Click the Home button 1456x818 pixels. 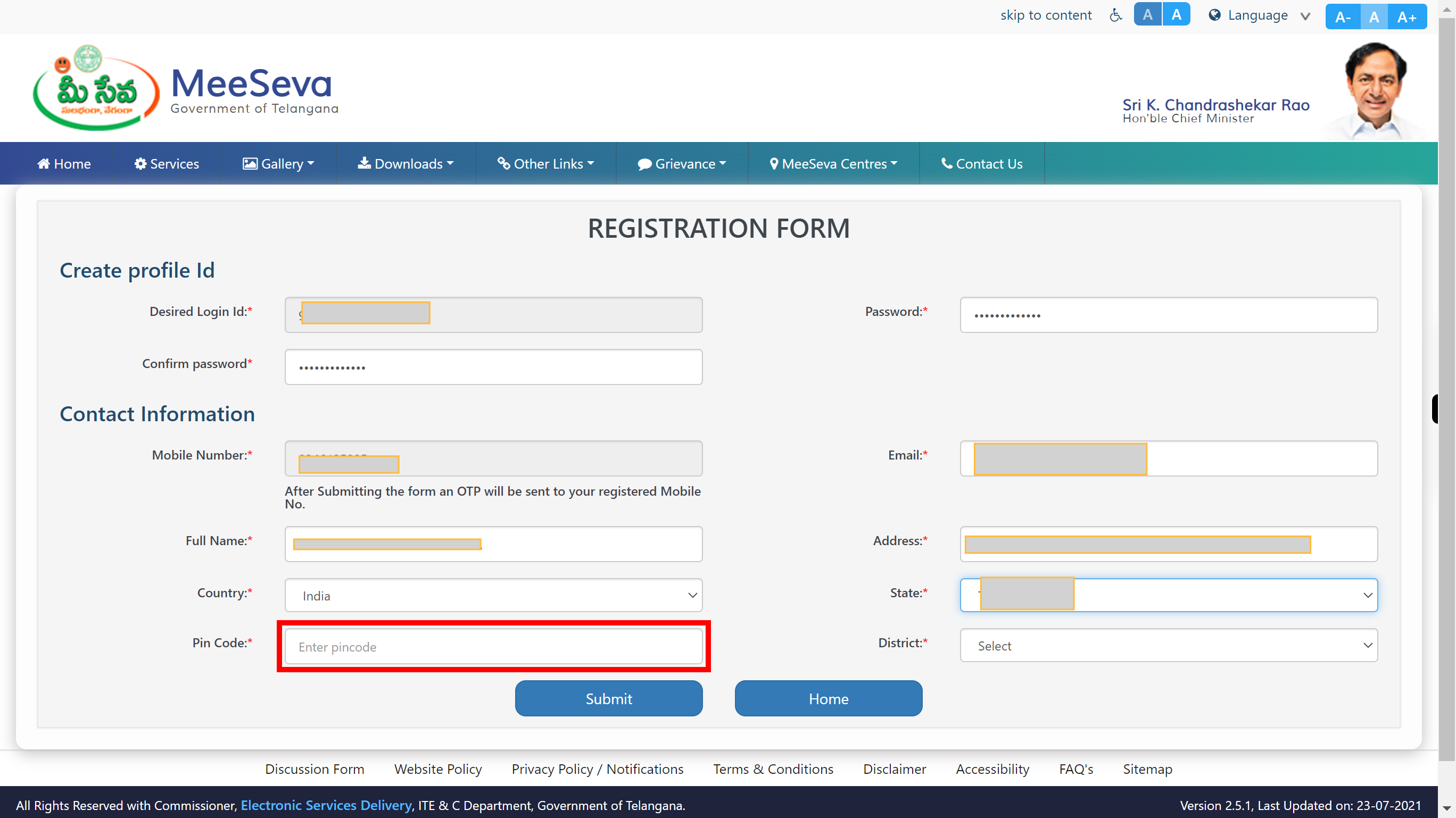pyautogui.click(x=829, y=697)
